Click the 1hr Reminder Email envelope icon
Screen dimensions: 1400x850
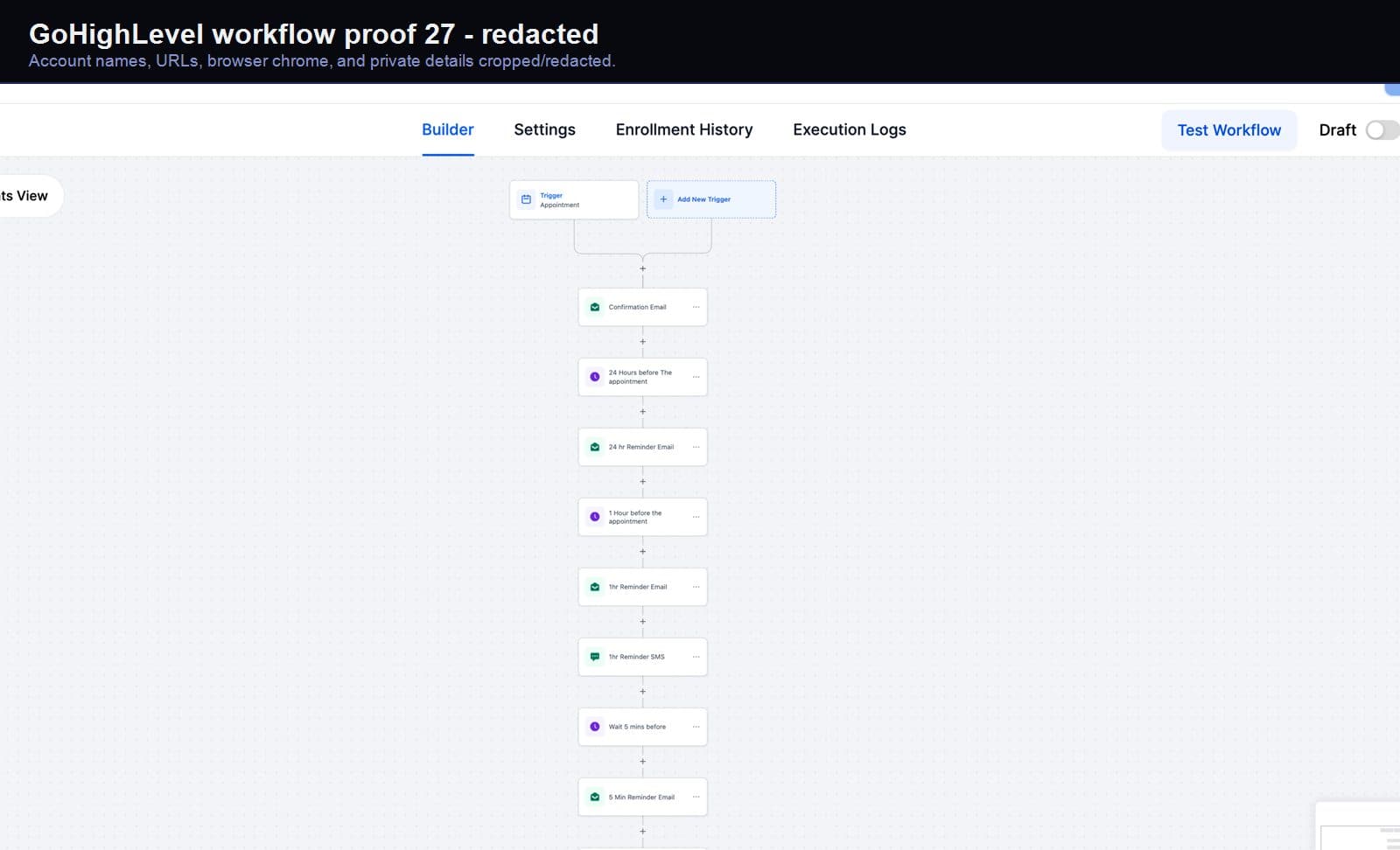595,587
